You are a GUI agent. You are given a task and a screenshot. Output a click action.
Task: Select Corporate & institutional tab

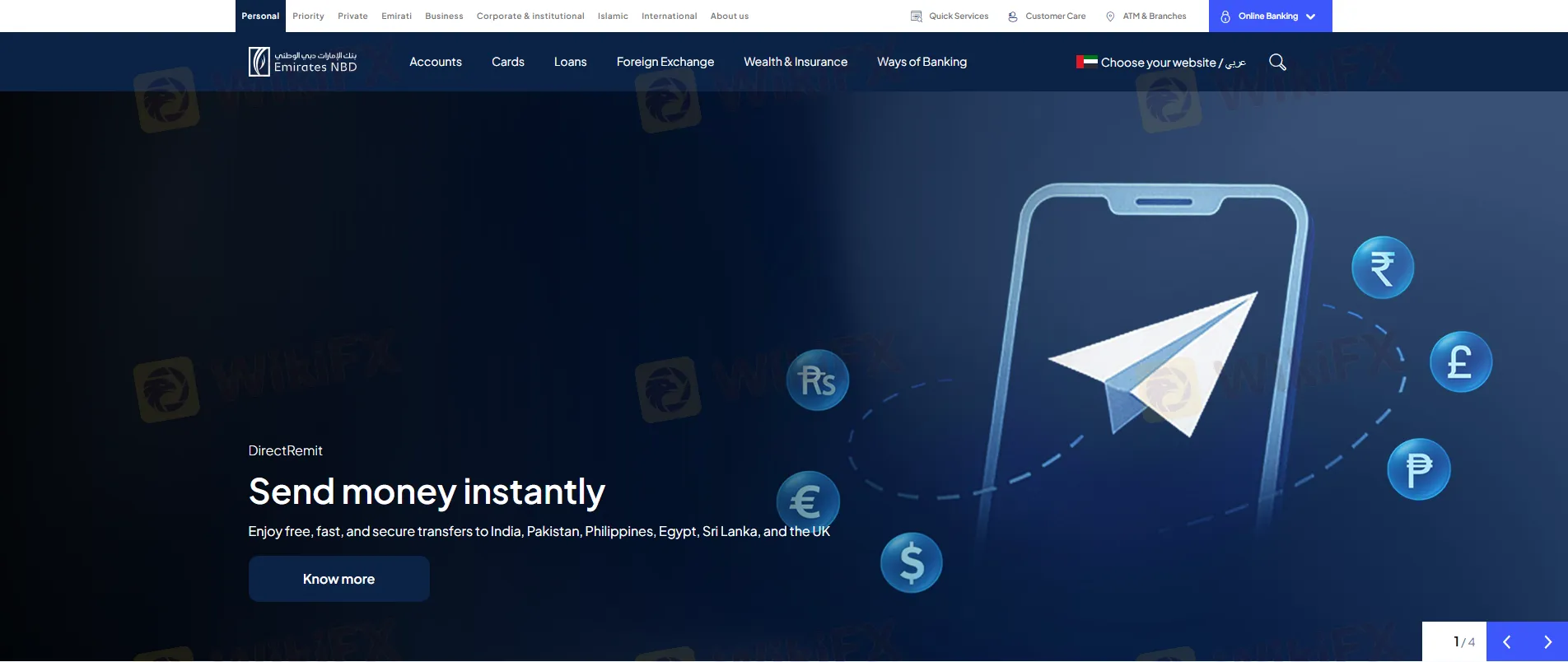pyautogui.click(x=530, y=16)
